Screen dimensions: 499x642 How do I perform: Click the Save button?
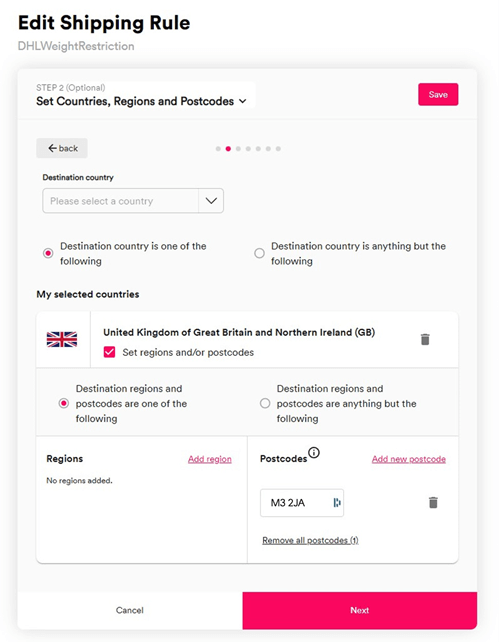(438, 95)
